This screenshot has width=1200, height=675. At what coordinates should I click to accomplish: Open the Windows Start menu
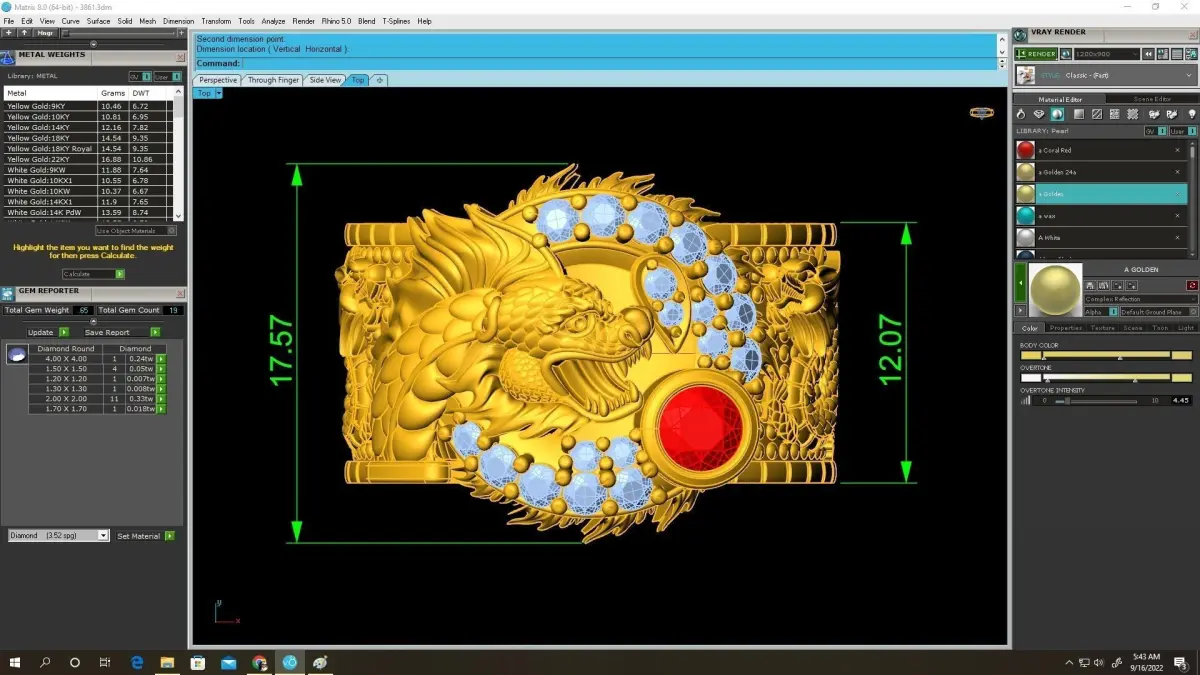15,662
